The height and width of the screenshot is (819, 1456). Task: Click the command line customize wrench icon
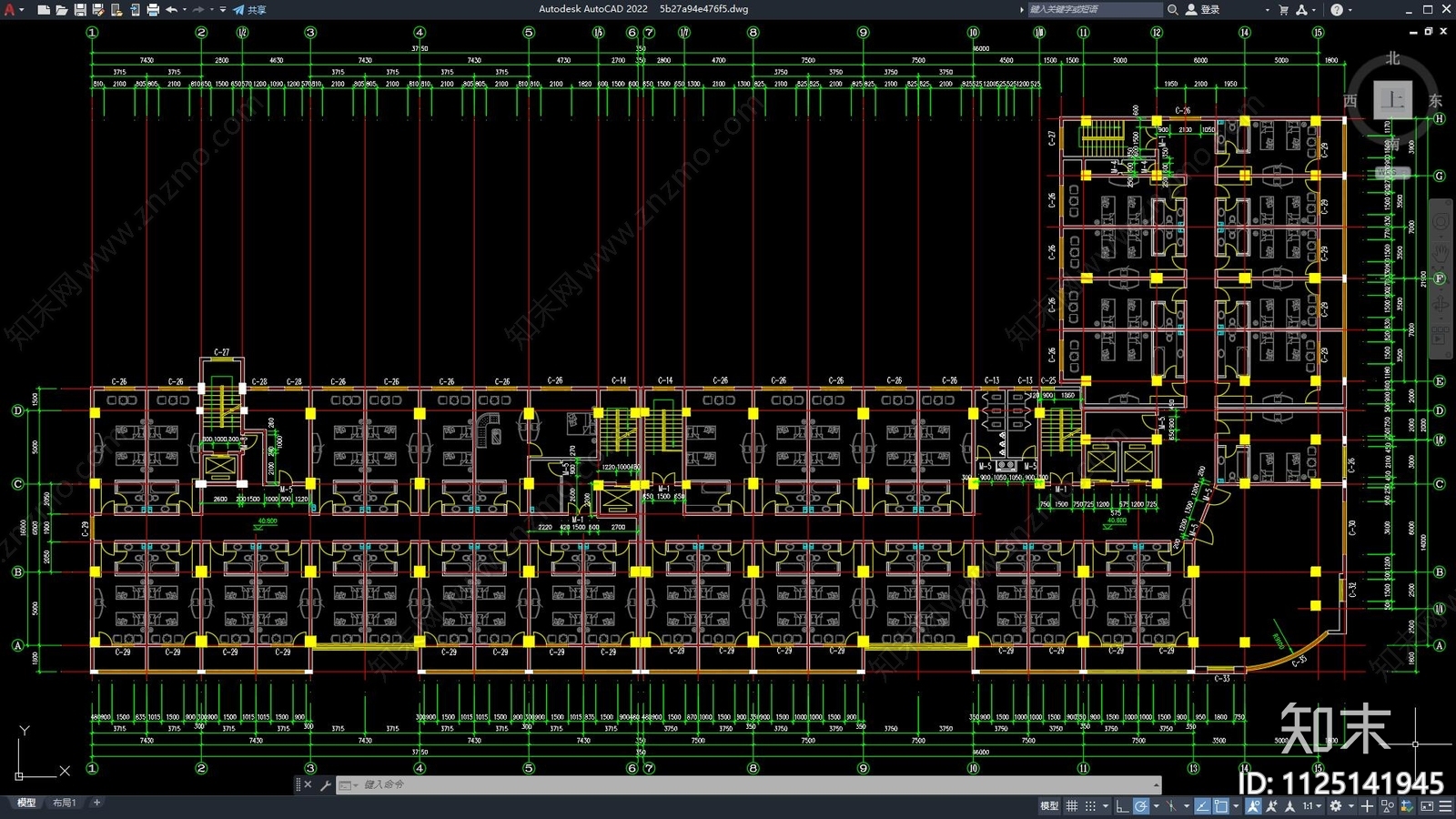pos(325,784)
